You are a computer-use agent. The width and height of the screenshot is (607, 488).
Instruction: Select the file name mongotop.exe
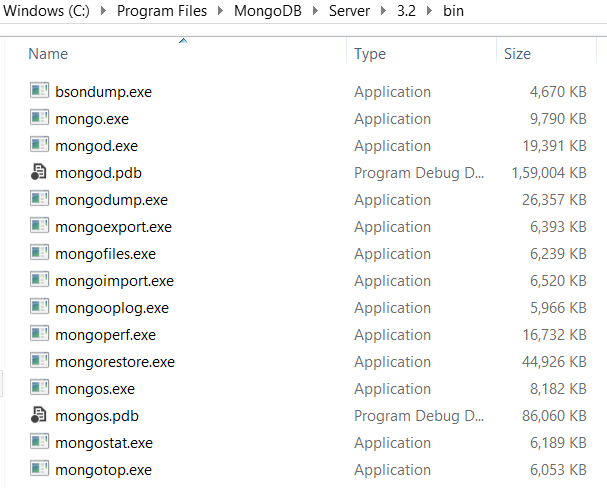point(103,470)
